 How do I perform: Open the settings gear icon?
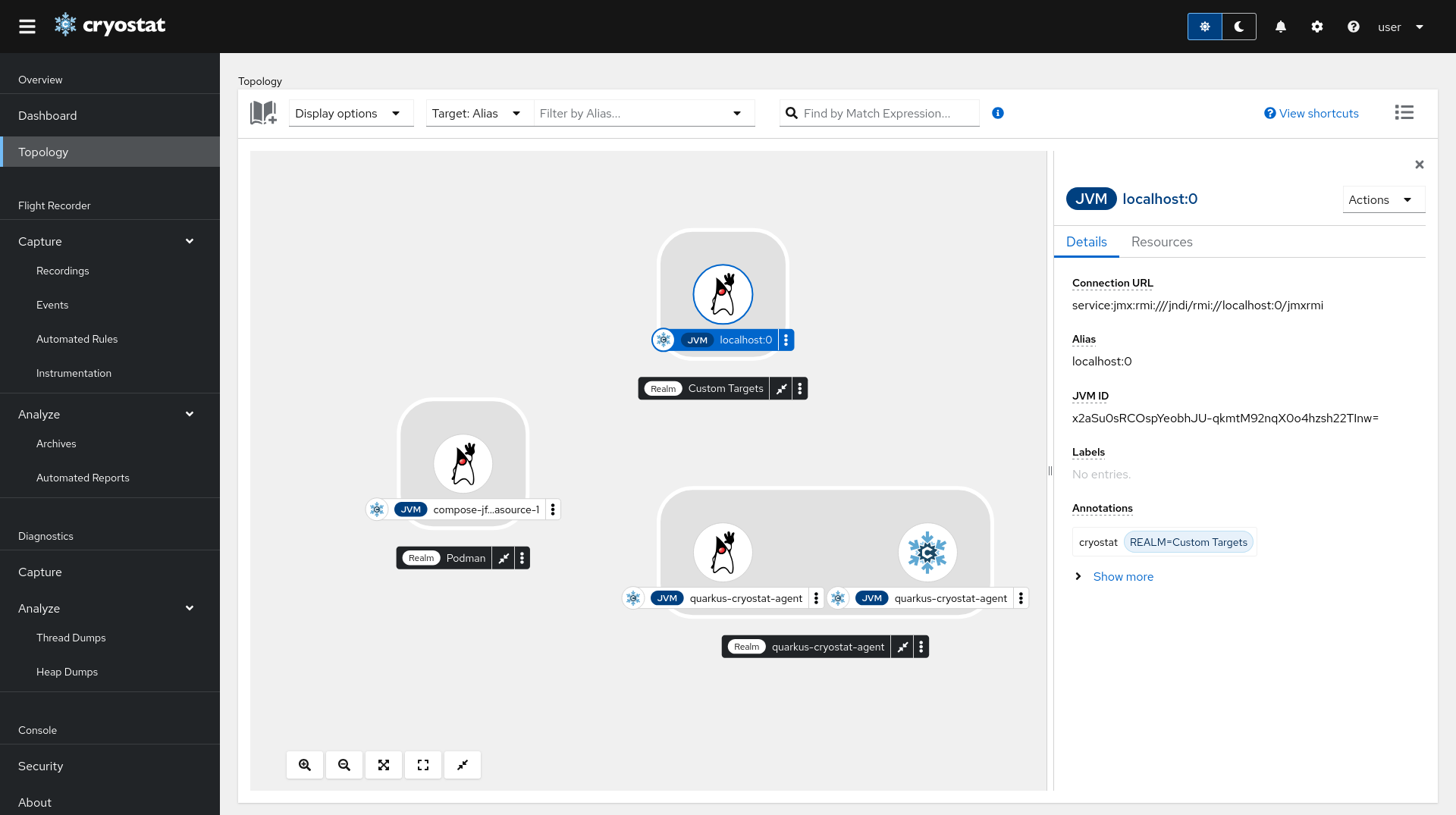(1317, 27)
